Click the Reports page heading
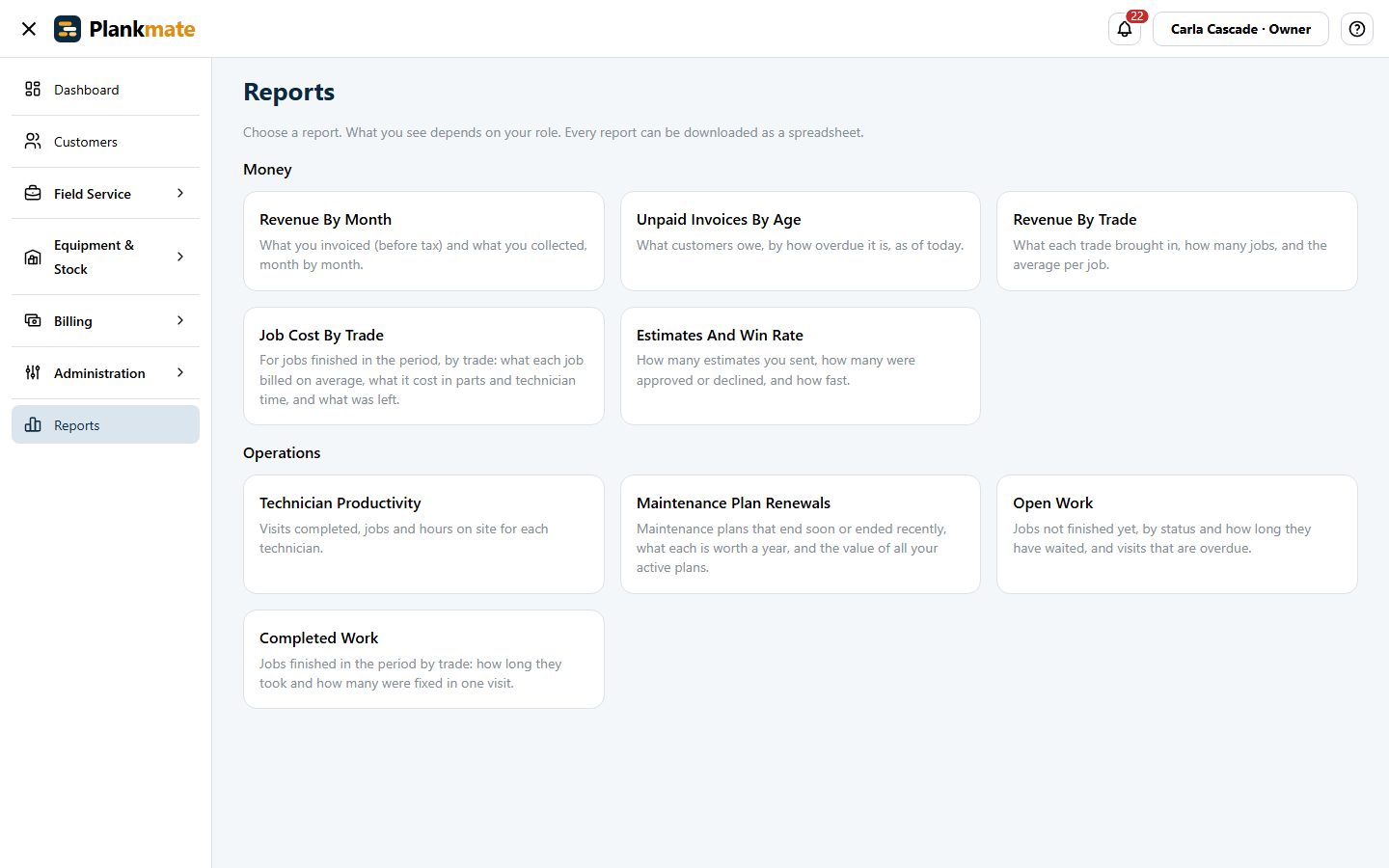The width and height of the screenshot is (1389, 868). [289, 92]
